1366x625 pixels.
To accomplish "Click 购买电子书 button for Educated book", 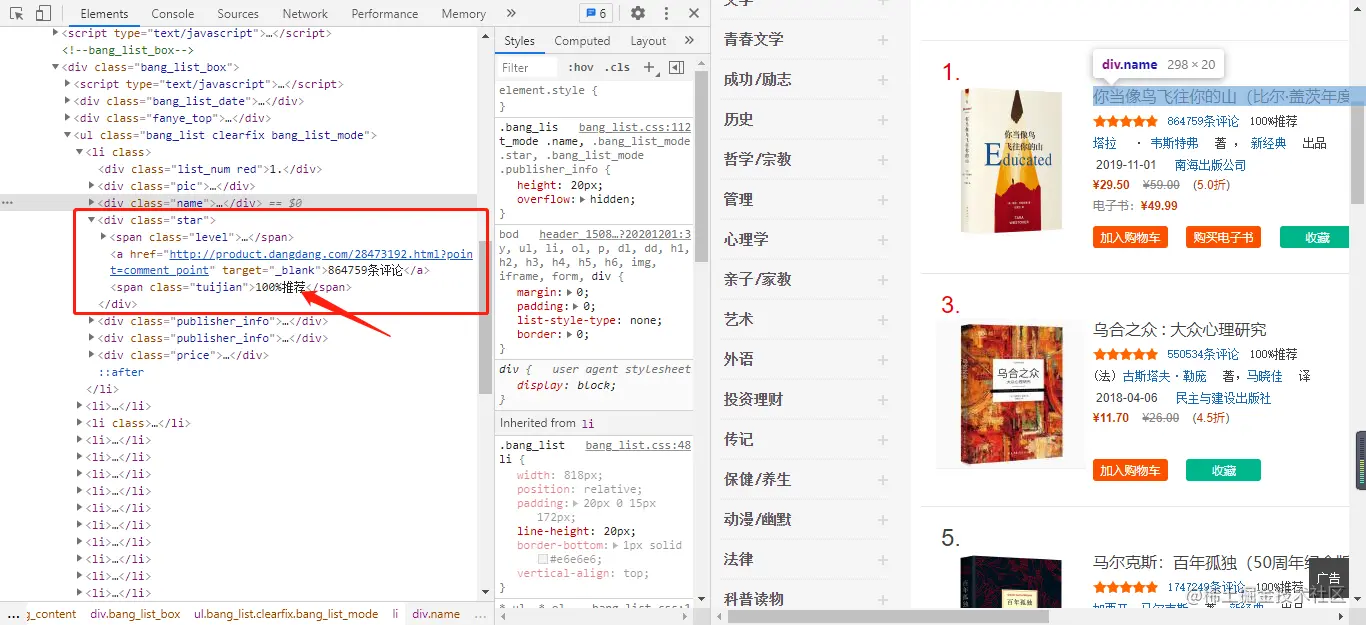I will click(x=1223, y=237).
